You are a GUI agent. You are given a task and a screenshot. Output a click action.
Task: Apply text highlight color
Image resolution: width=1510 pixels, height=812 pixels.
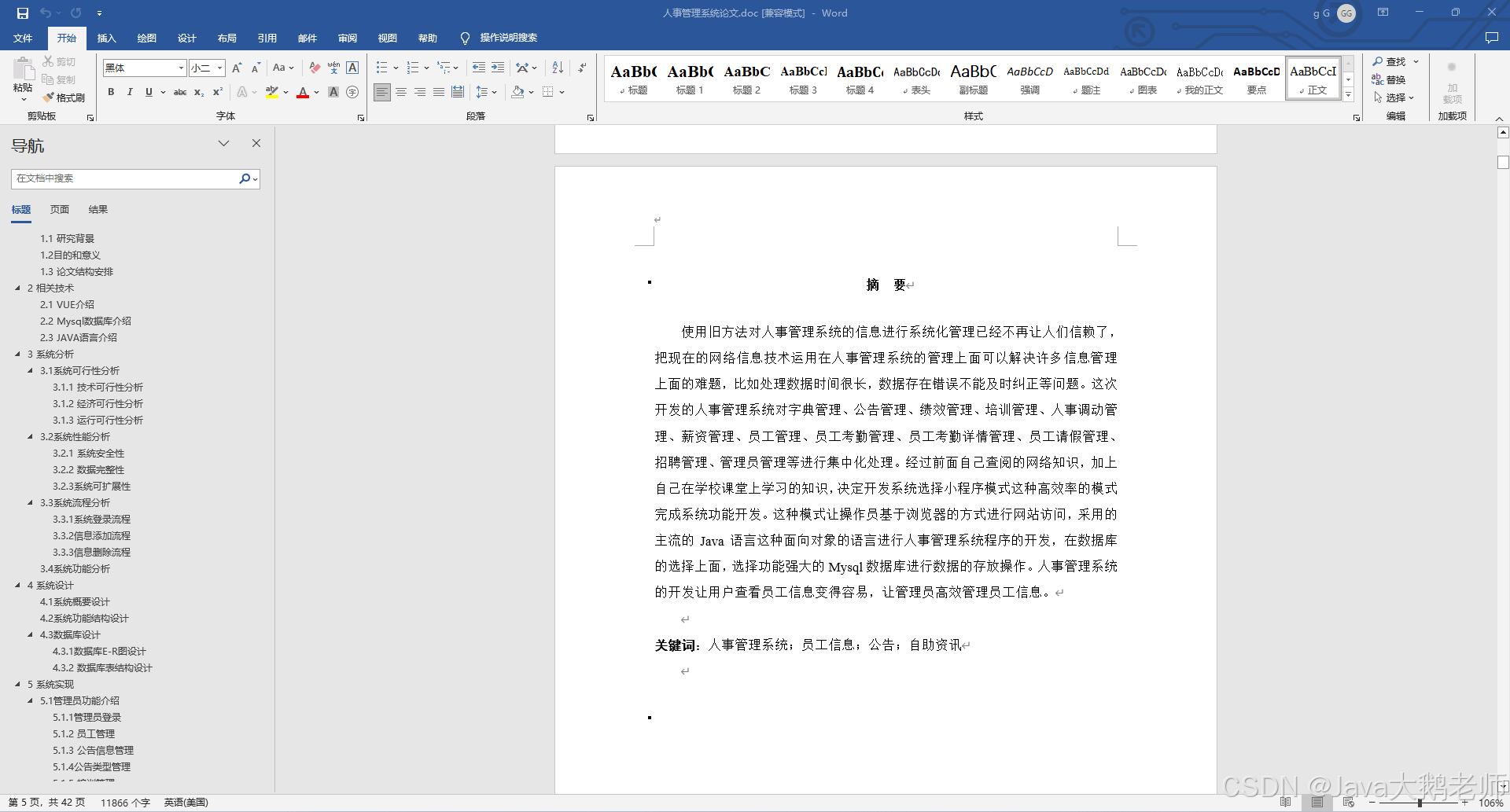[x=271, y=93]
